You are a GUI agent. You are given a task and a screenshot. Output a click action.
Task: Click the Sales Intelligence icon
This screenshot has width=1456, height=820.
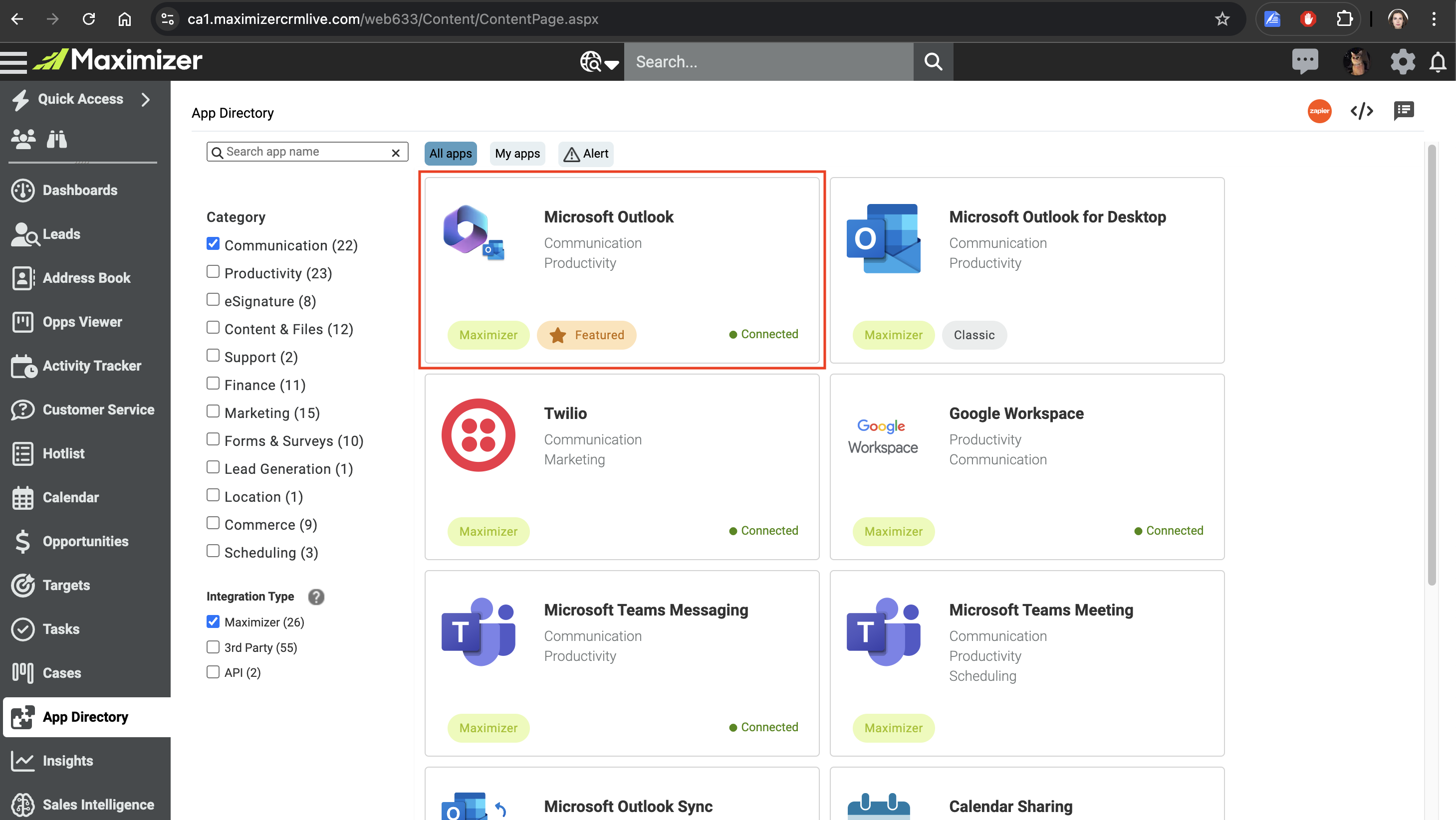[22, 805]
